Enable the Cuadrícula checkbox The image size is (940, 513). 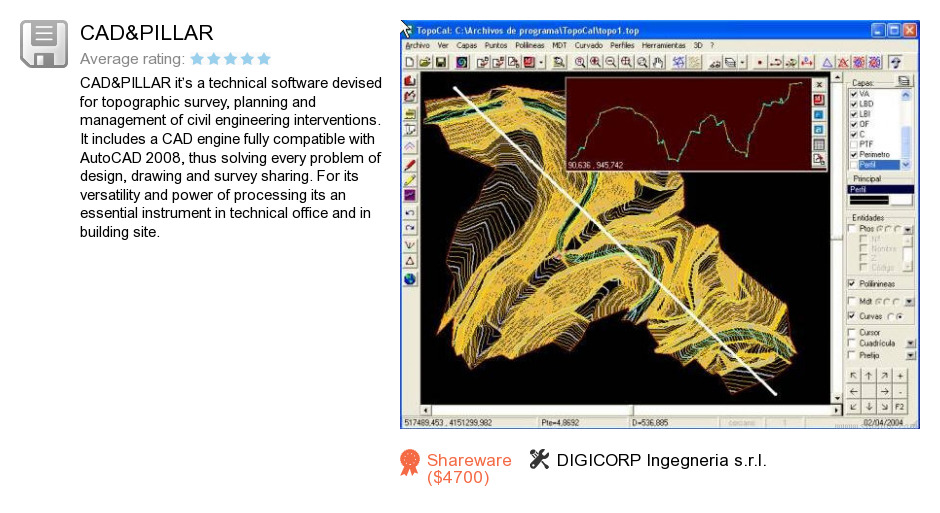coord(852,343)
